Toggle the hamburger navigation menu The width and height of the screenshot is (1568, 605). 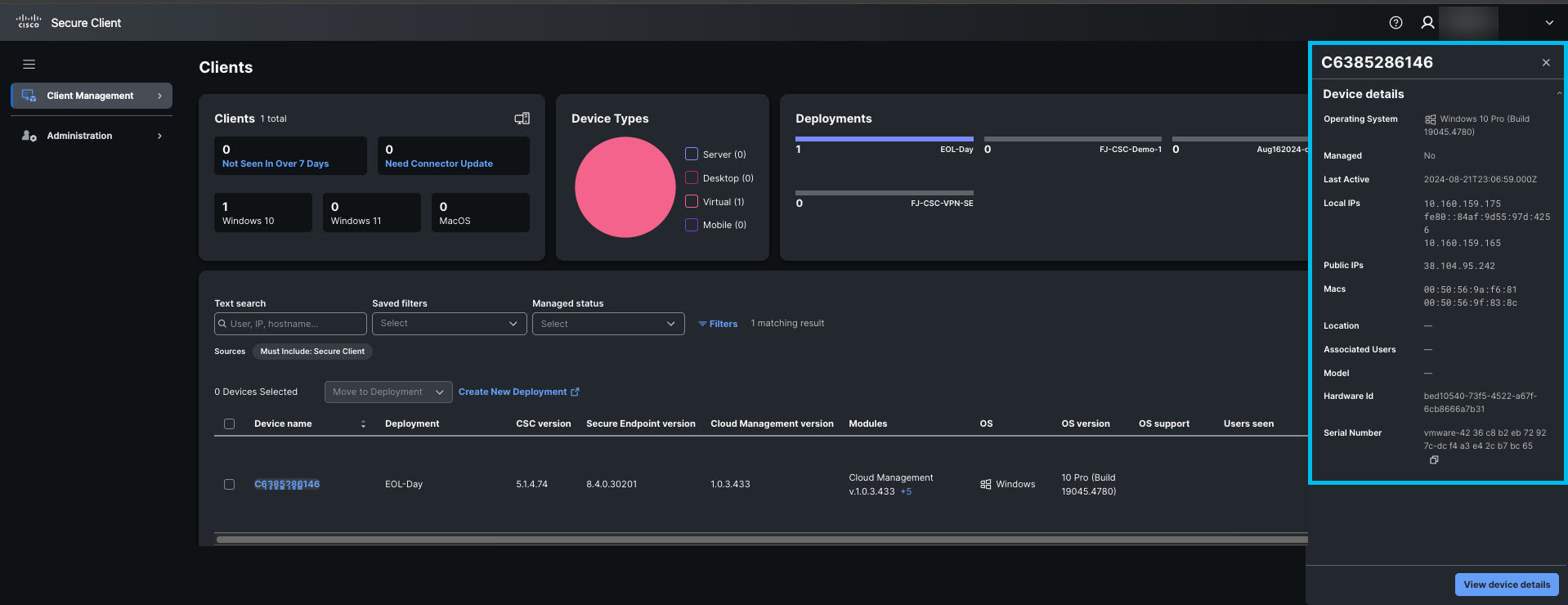29,64
